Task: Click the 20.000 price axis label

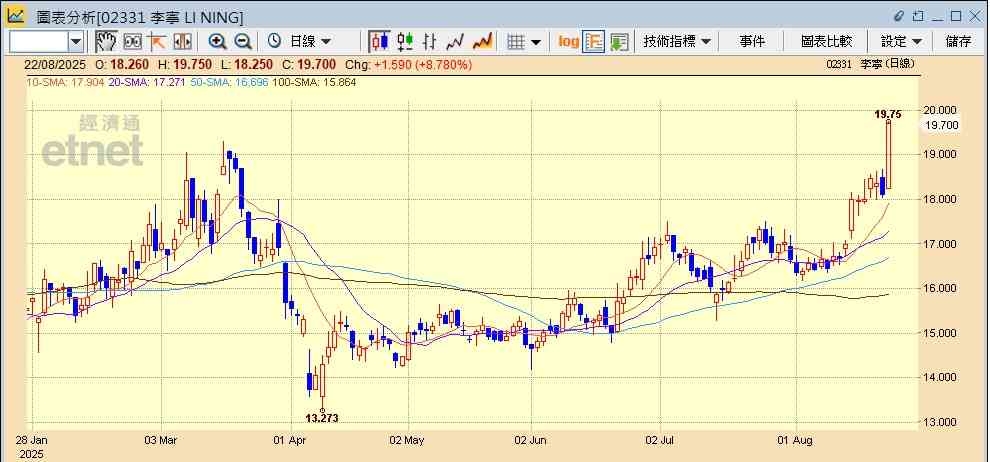Action: (x=941, y=110)
